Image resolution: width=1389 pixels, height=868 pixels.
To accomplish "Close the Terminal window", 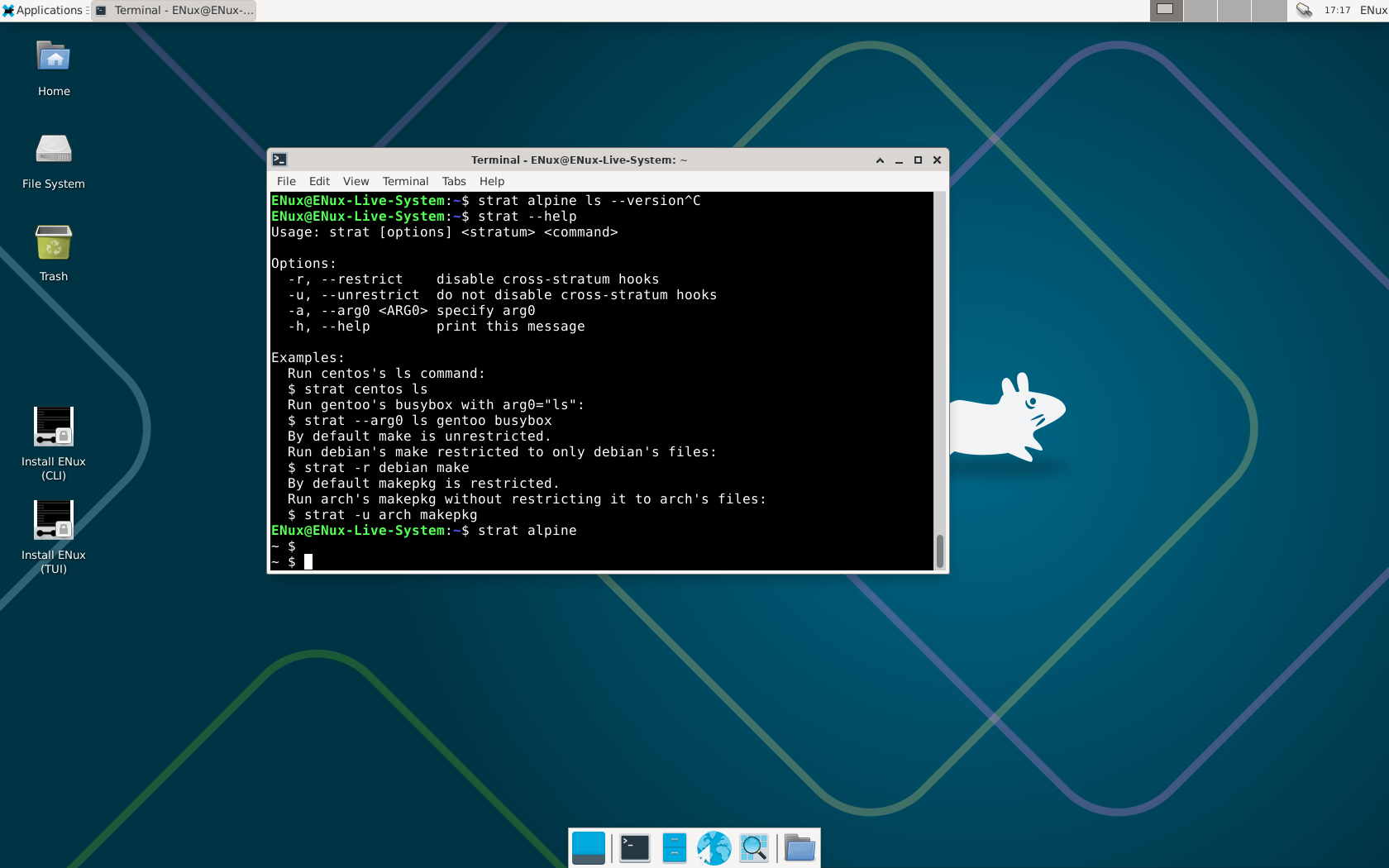I will point(937,160).
